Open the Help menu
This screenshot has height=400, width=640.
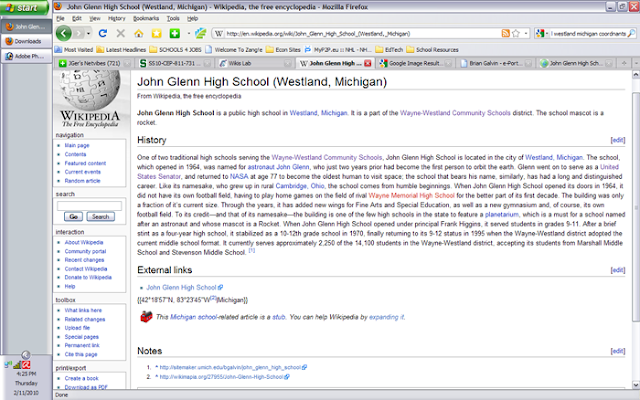pos(192,18)
